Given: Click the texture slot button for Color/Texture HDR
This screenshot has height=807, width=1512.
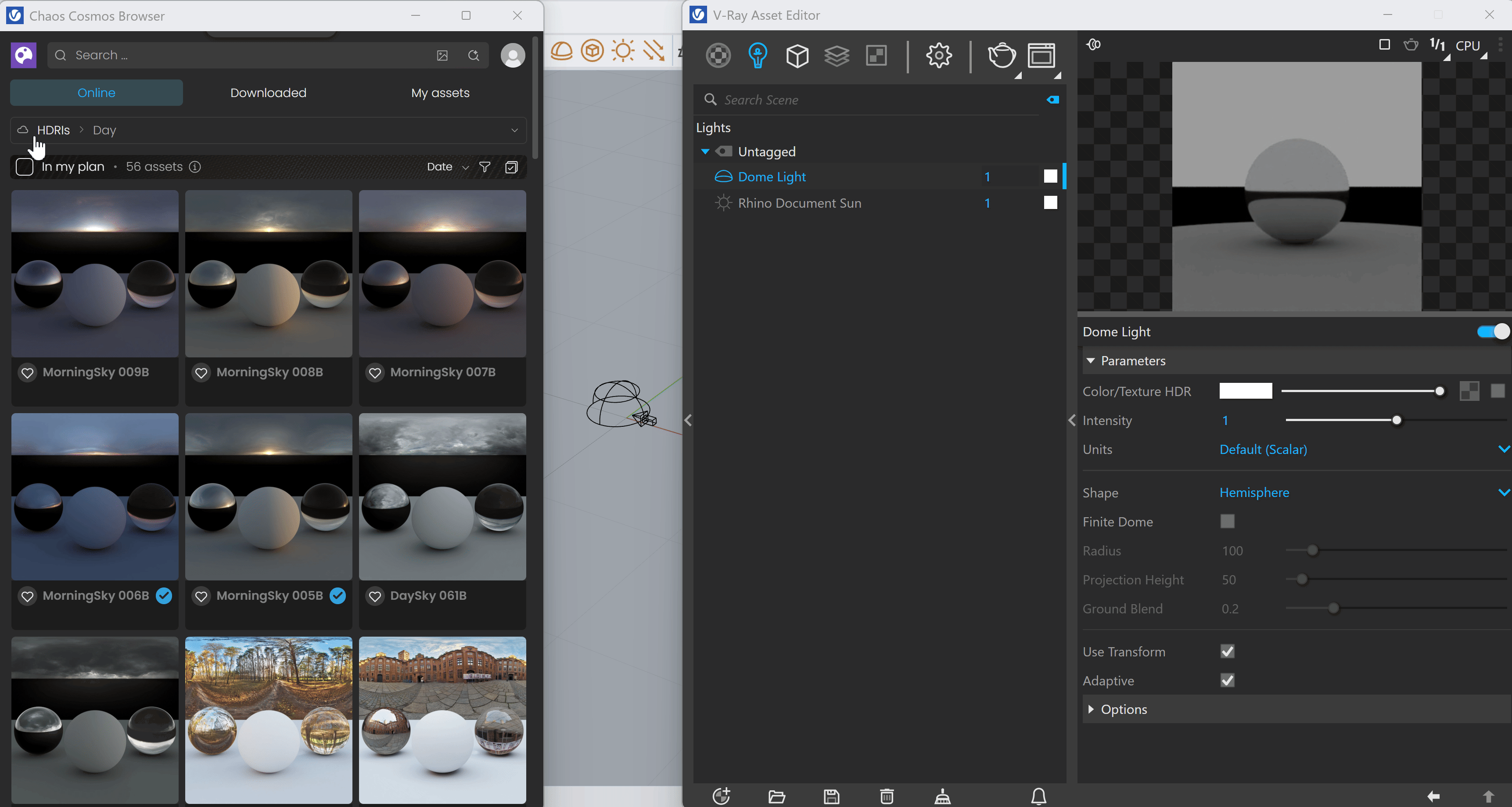Looking at the screenshot, I should click(x=1469, y=391).
